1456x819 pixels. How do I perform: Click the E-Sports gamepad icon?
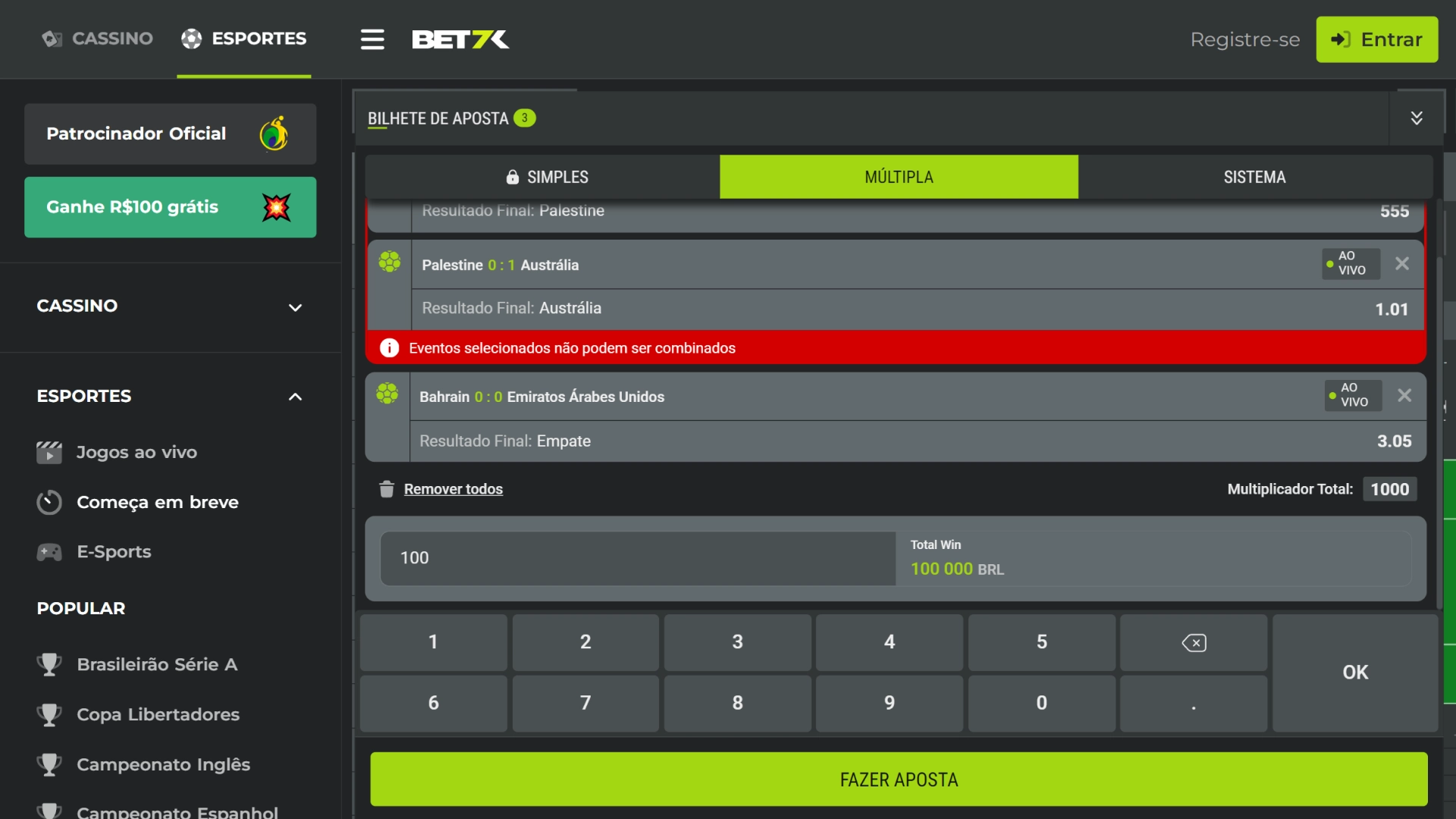click(x=49, y=552)
